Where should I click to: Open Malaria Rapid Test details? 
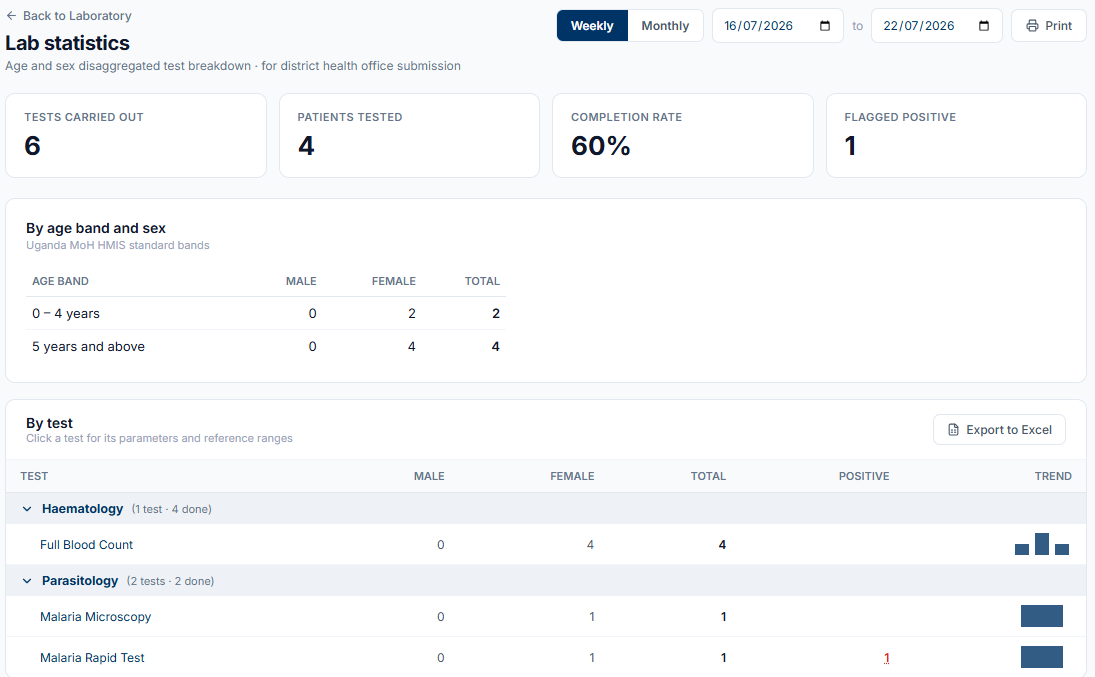click(92, 657)
